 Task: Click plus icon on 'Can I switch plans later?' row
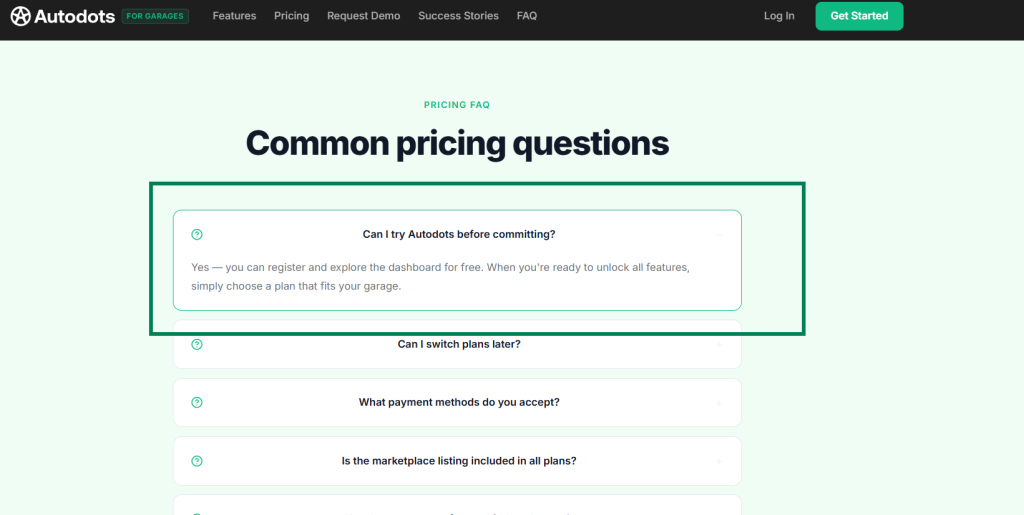pos(718,344)
